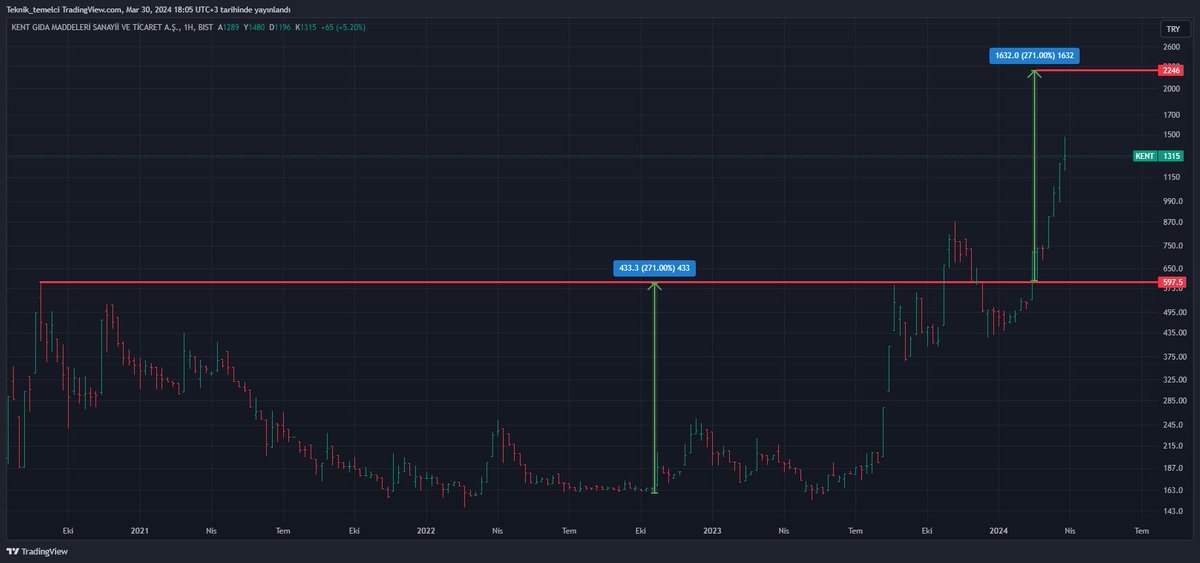
Task: Click the 2024 label on time axis
Action: coord(998,531)
